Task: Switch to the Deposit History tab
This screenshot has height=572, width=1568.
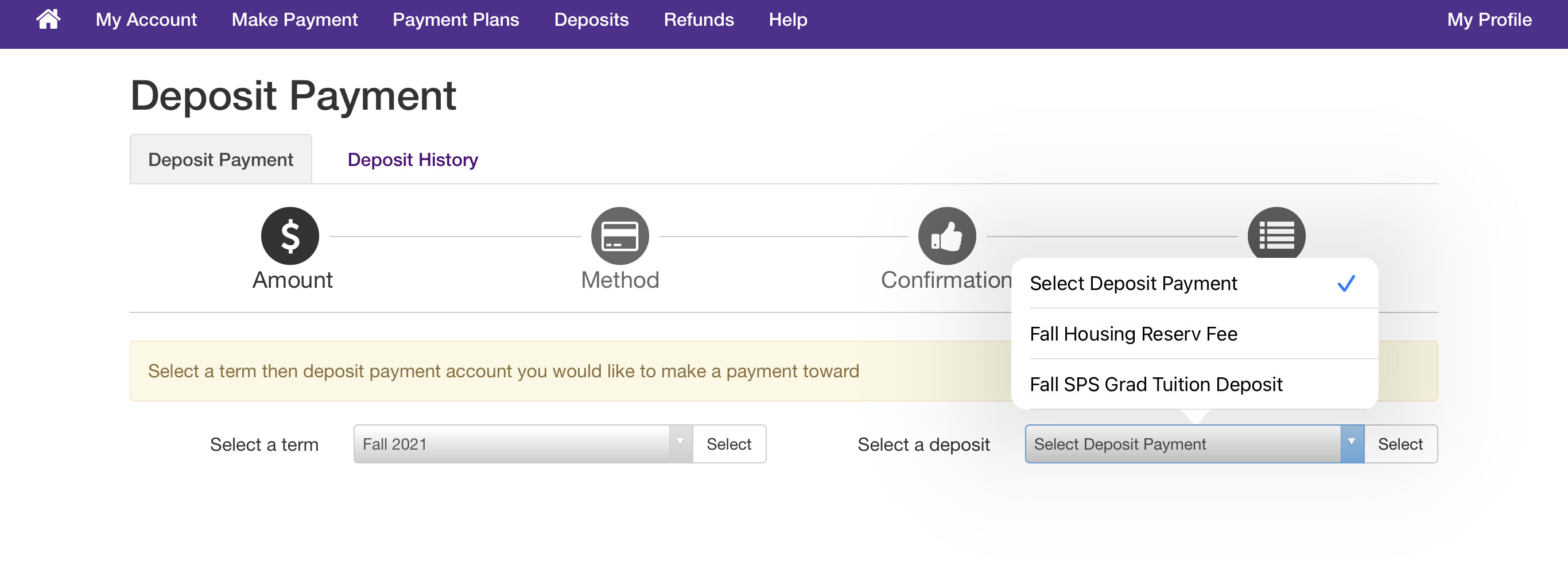Action: 412,160
